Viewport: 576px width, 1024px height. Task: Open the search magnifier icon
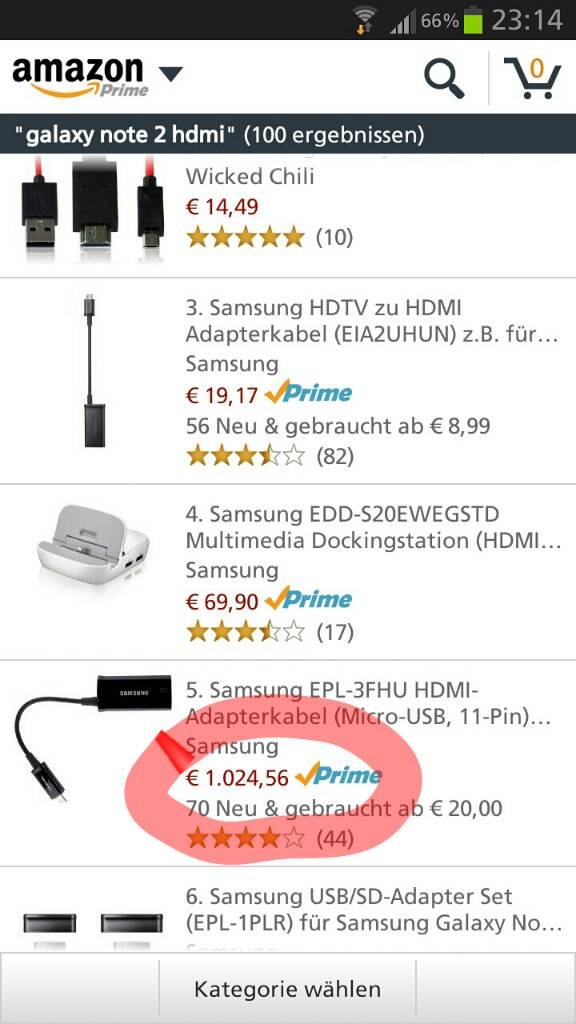click(444, 78)
